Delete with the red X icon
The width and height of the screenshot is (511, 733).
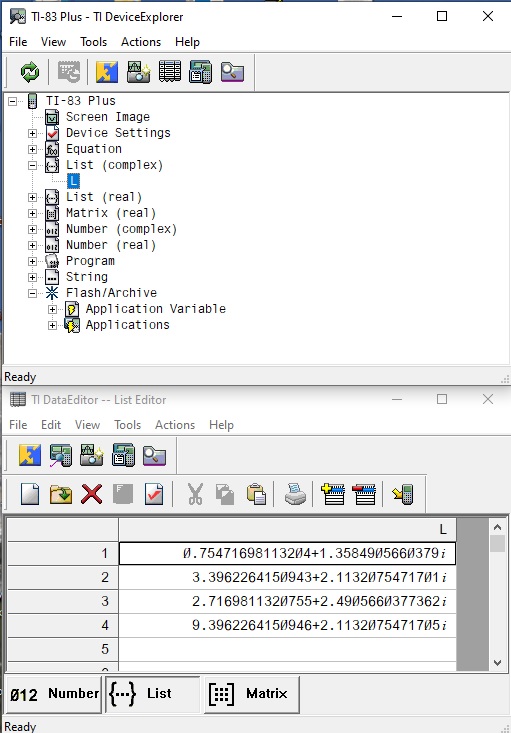coord(92,494)
